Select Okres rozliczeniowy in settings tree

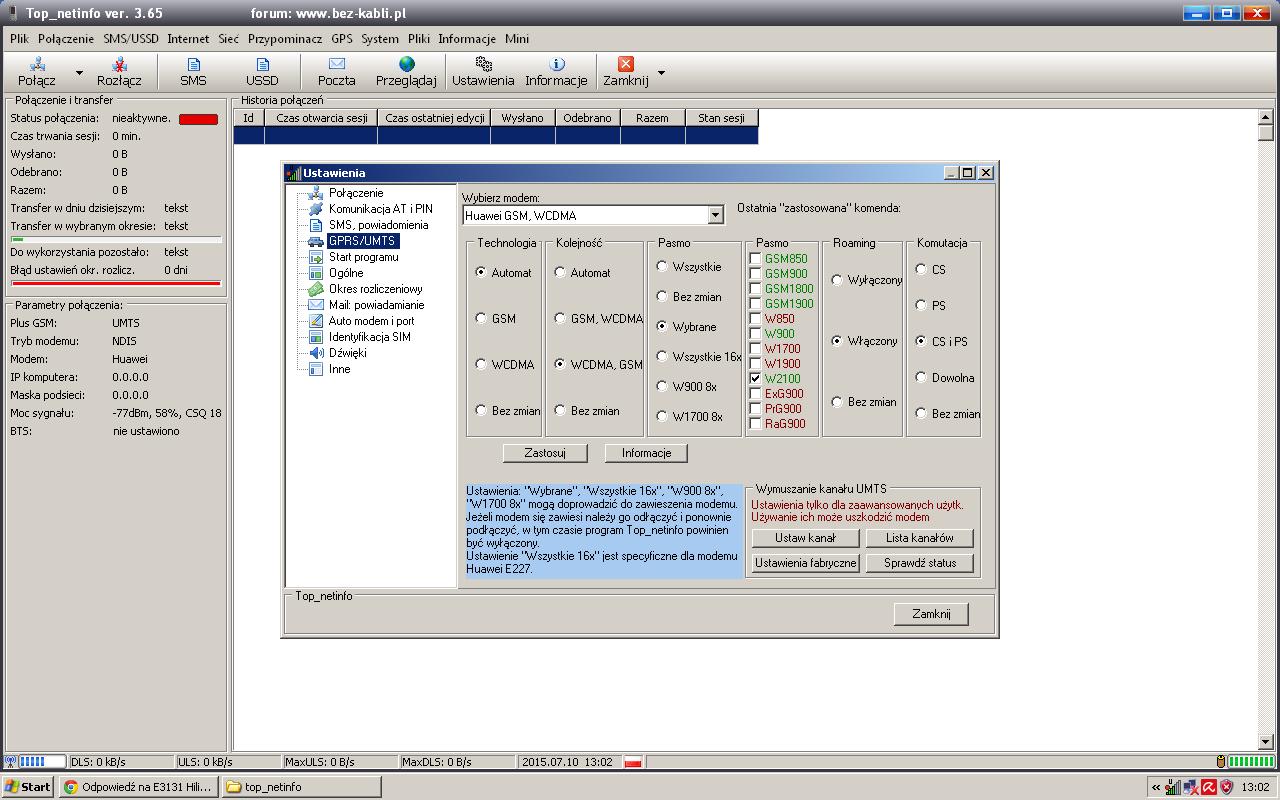pos(375,289)
